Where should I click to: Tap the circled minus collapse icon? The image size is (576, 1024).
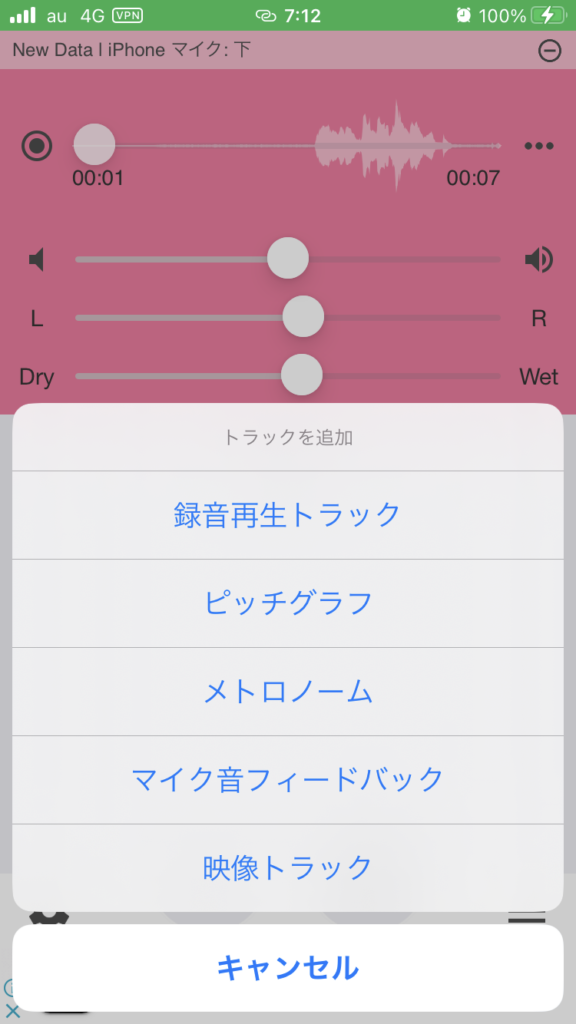pos(550,51)
